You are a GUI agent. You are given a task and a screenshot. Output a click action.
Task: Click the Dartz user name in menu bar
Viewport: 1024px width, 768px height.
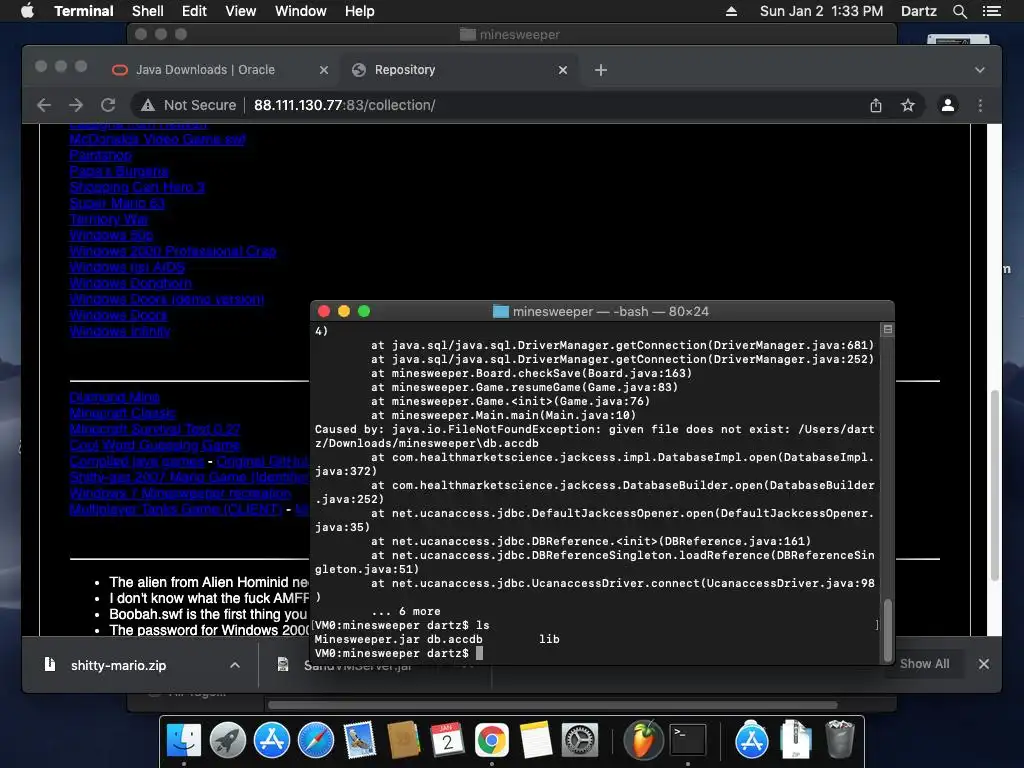click(x=918, y=11)
